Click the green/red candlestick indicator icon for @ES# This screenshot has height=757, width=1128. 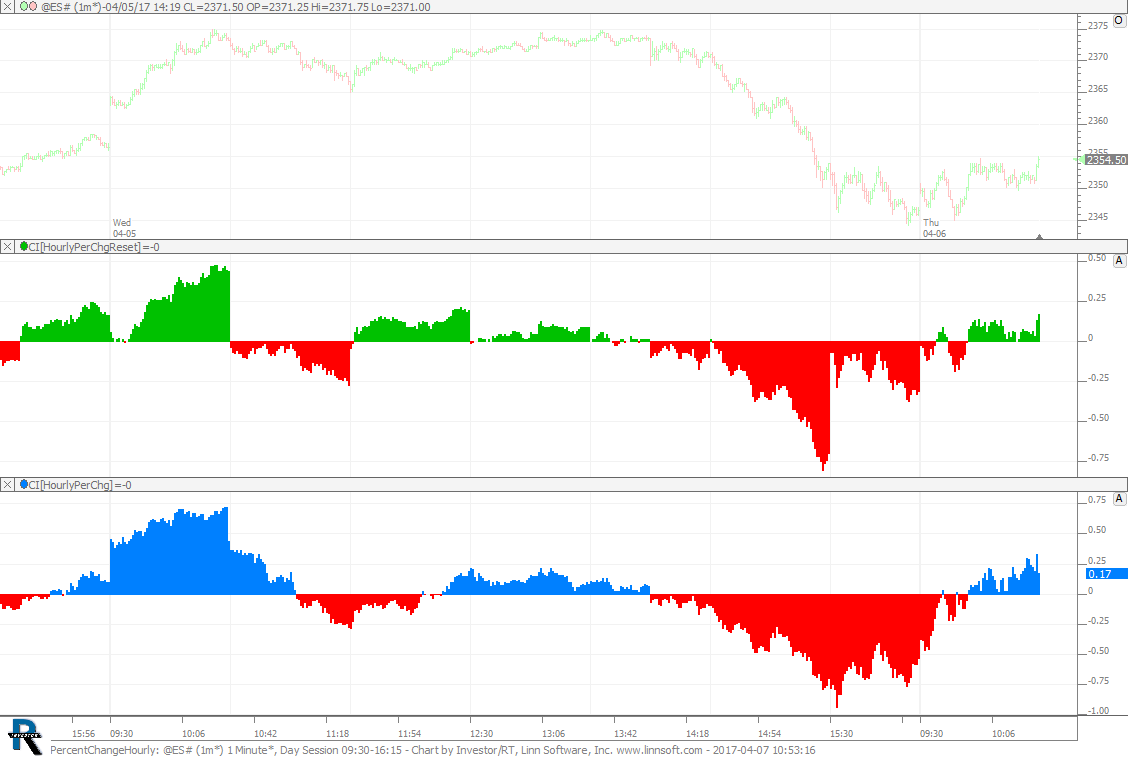[29, 7]
